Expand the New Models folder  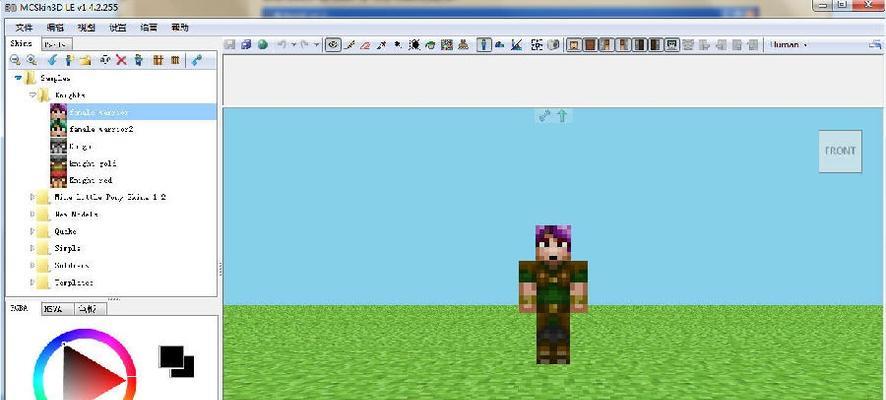[33, 214]
